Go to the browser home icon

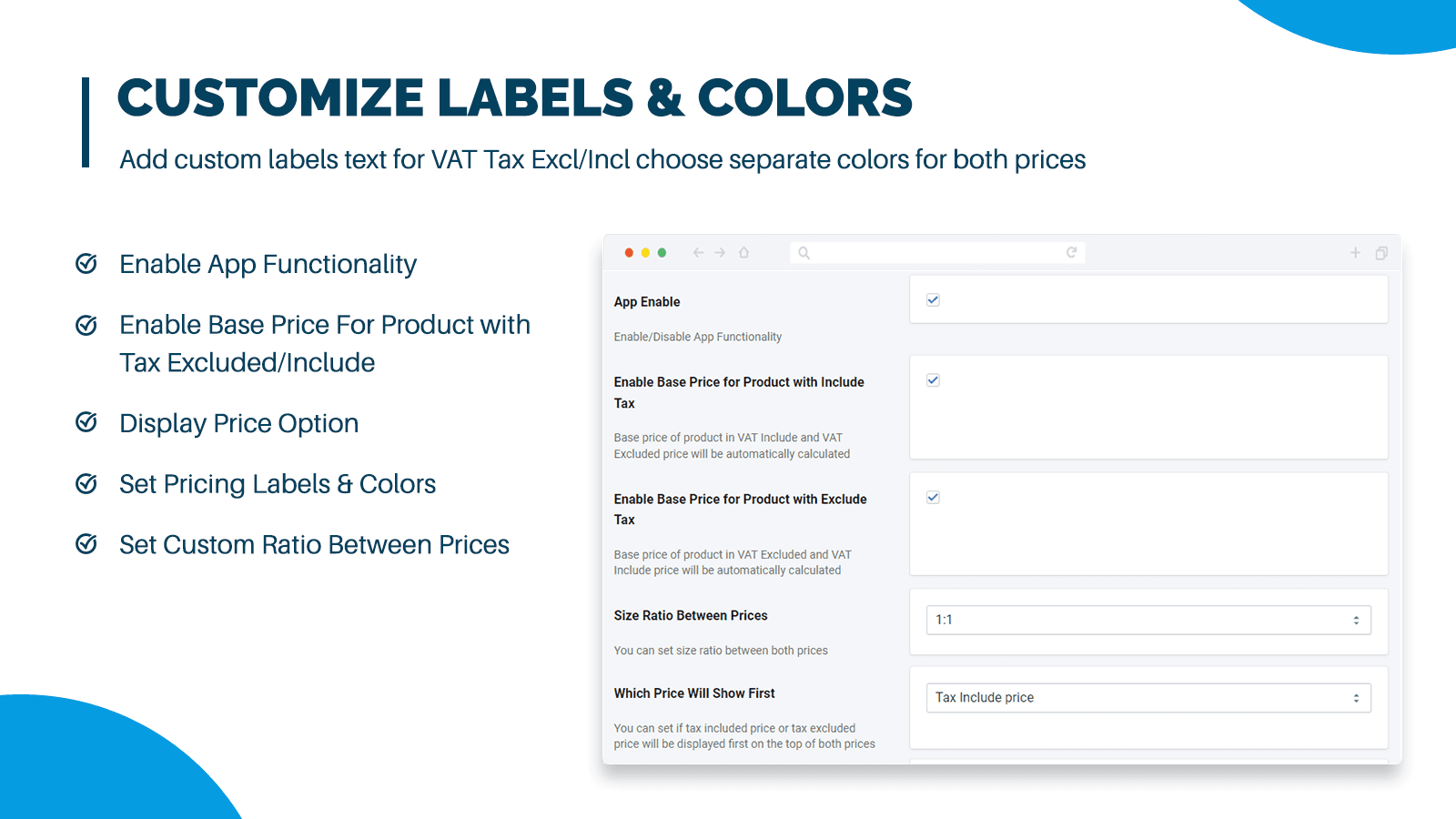(x=744, y=253)
